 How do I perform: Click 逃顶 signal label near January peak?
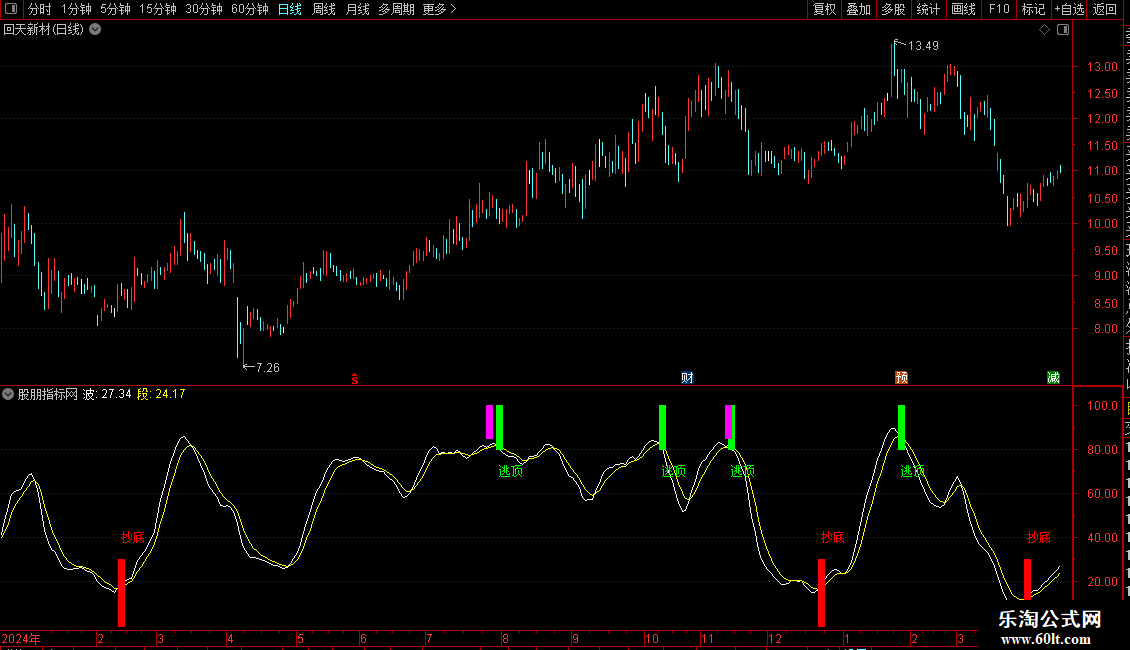pos(912,471)
